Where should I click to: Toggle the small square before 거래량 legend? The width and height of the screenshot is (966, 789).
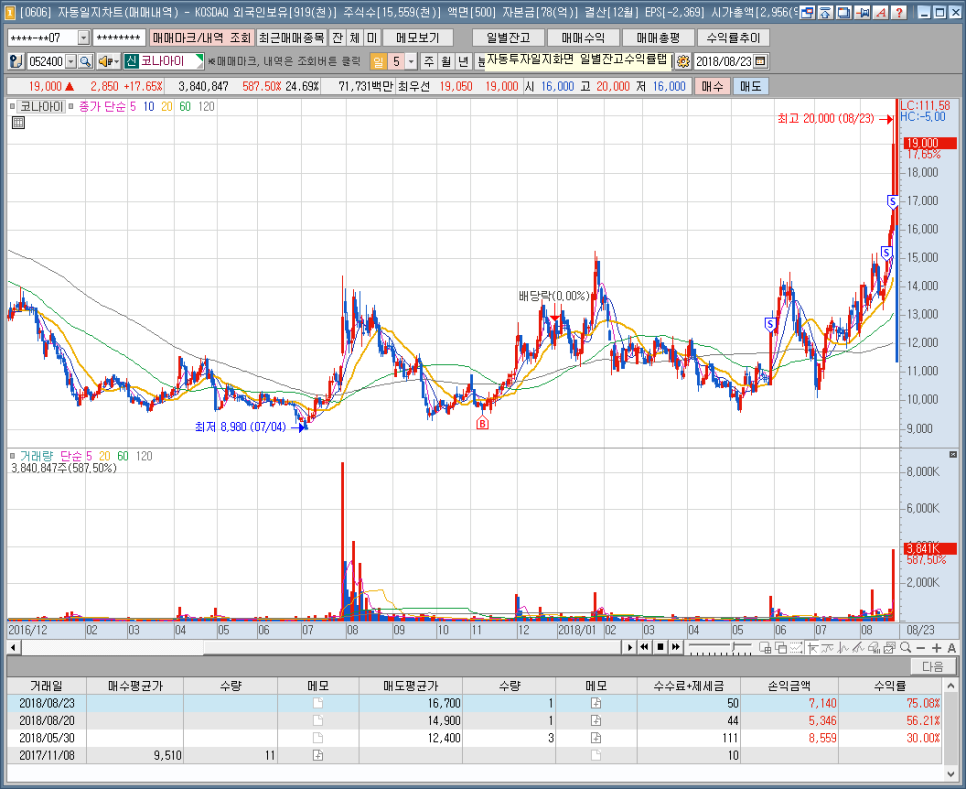click(x=12, y=456)
